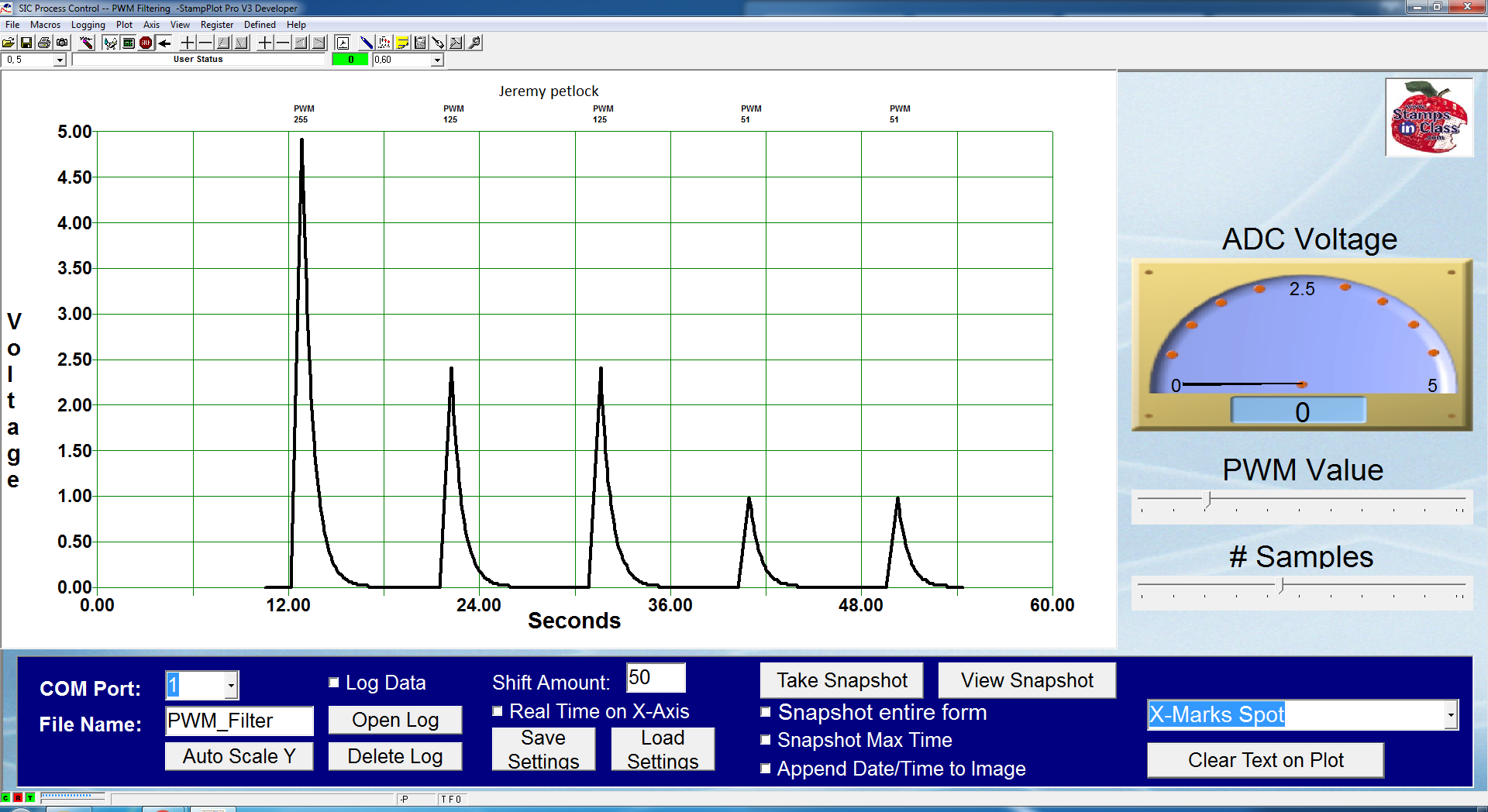This screenshot has height=812, width=1488.
Task: Open the Register menu
Action: pos(217,25)
